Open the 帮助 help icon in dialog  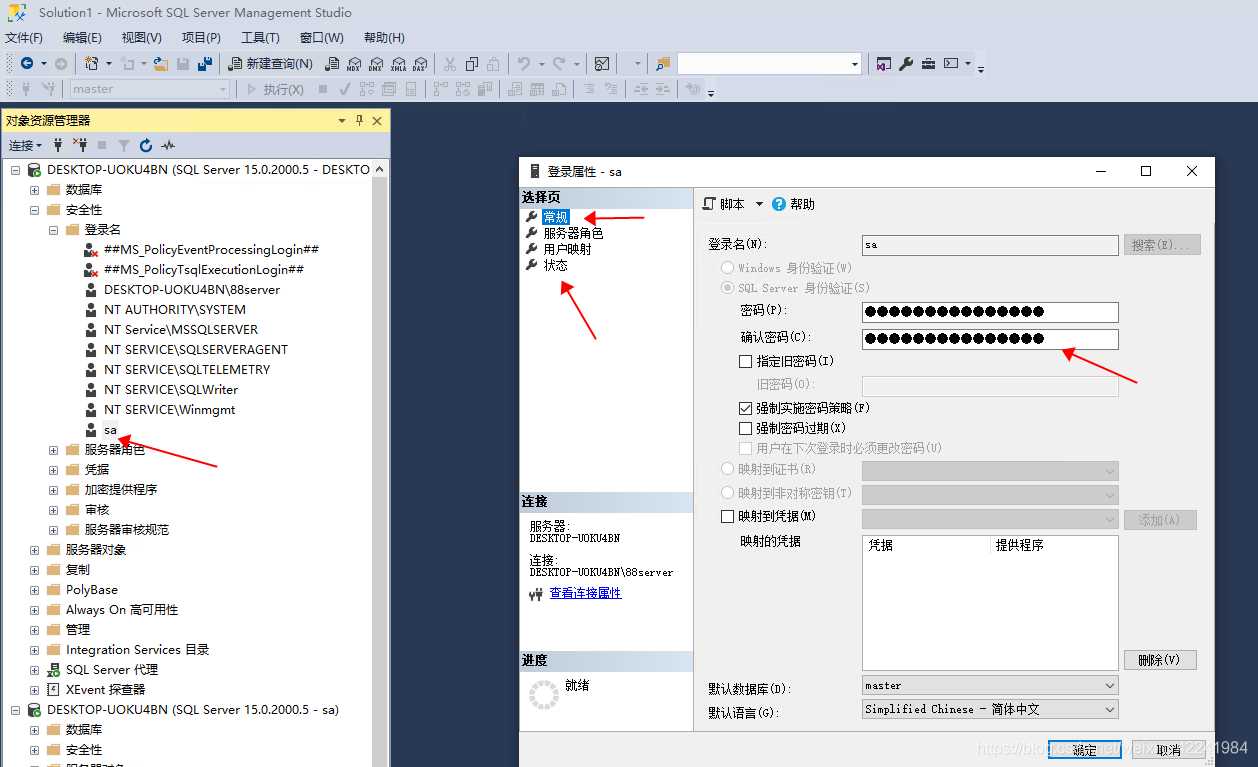(779, 204)
